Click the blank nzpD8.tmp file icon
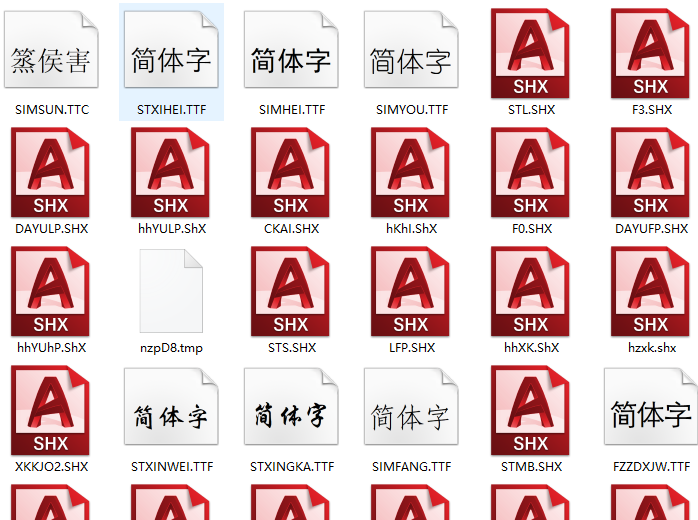Image resolution: width=698 pixels, height=520 pixels. 171,291
